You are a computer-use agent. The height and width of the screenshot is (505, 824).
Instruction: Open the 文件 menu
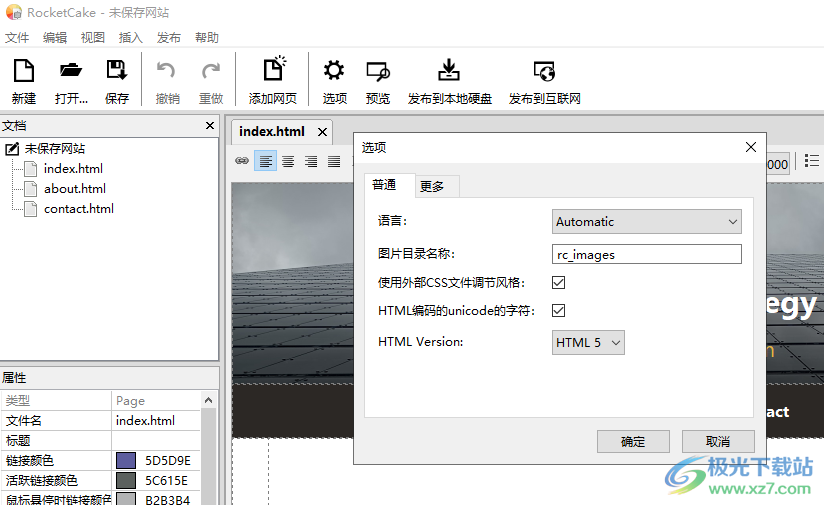point(17,38)
